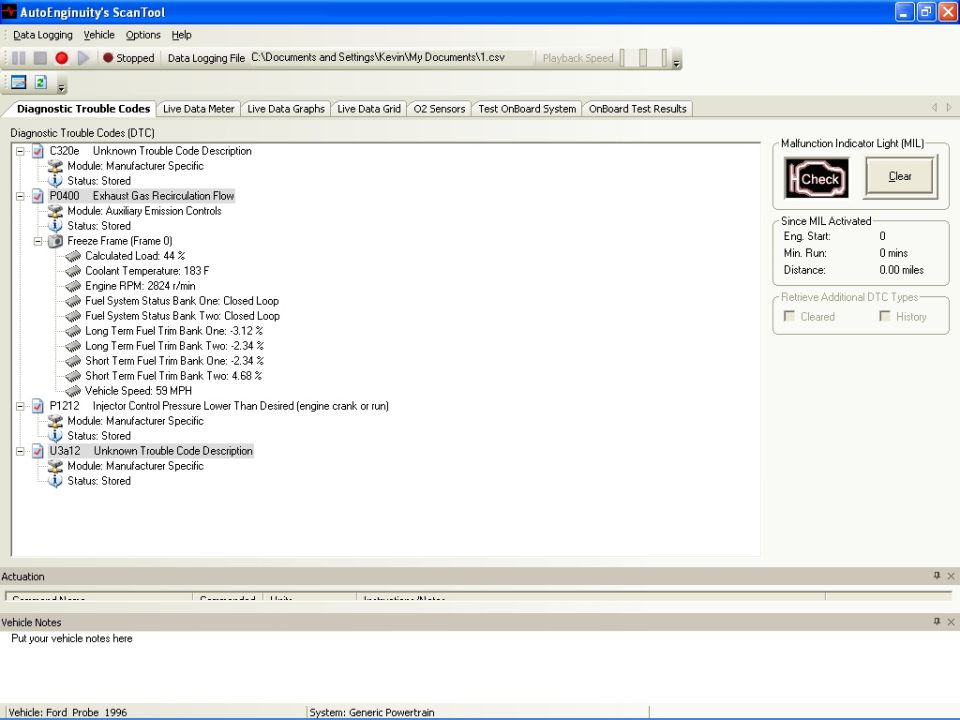Switch to the O2 Sensors tab
This screenshot has width=960, height=720.
[439, 109]
